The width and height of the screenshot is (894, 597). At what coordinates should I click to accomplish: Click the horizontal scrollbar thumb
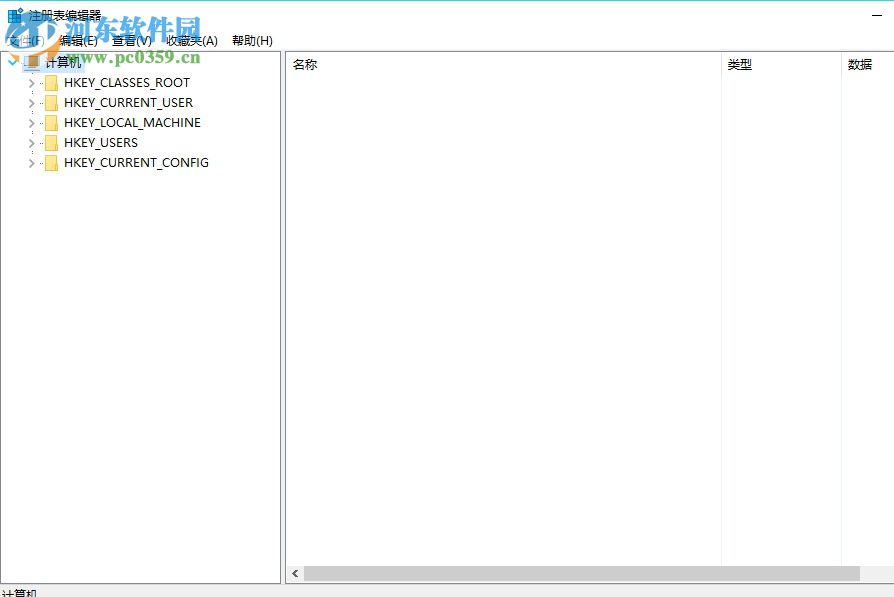click(x=582, y=574)
